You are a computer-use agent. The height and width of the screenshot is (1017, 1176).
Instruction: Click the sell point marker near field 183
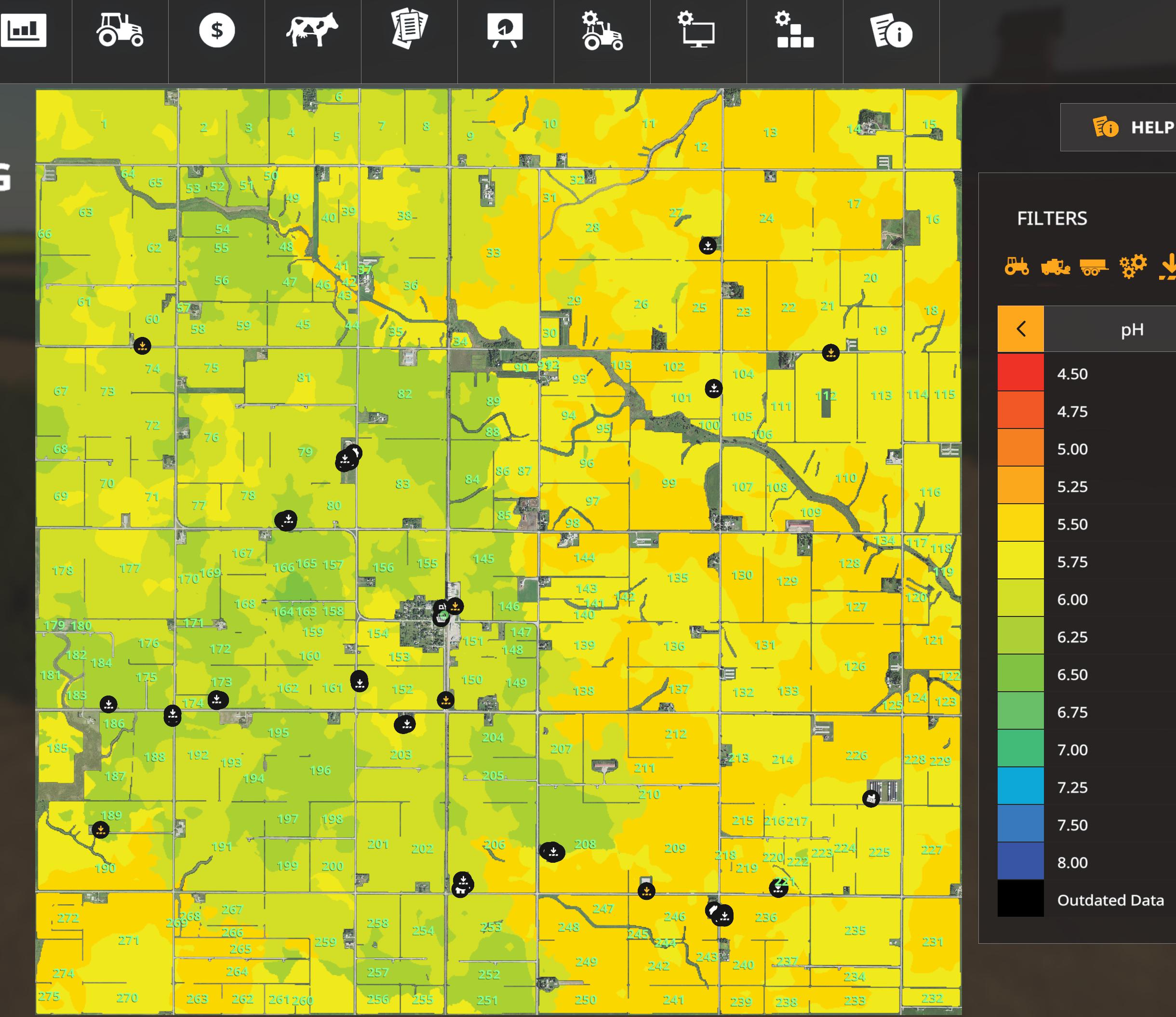point(108,704)
